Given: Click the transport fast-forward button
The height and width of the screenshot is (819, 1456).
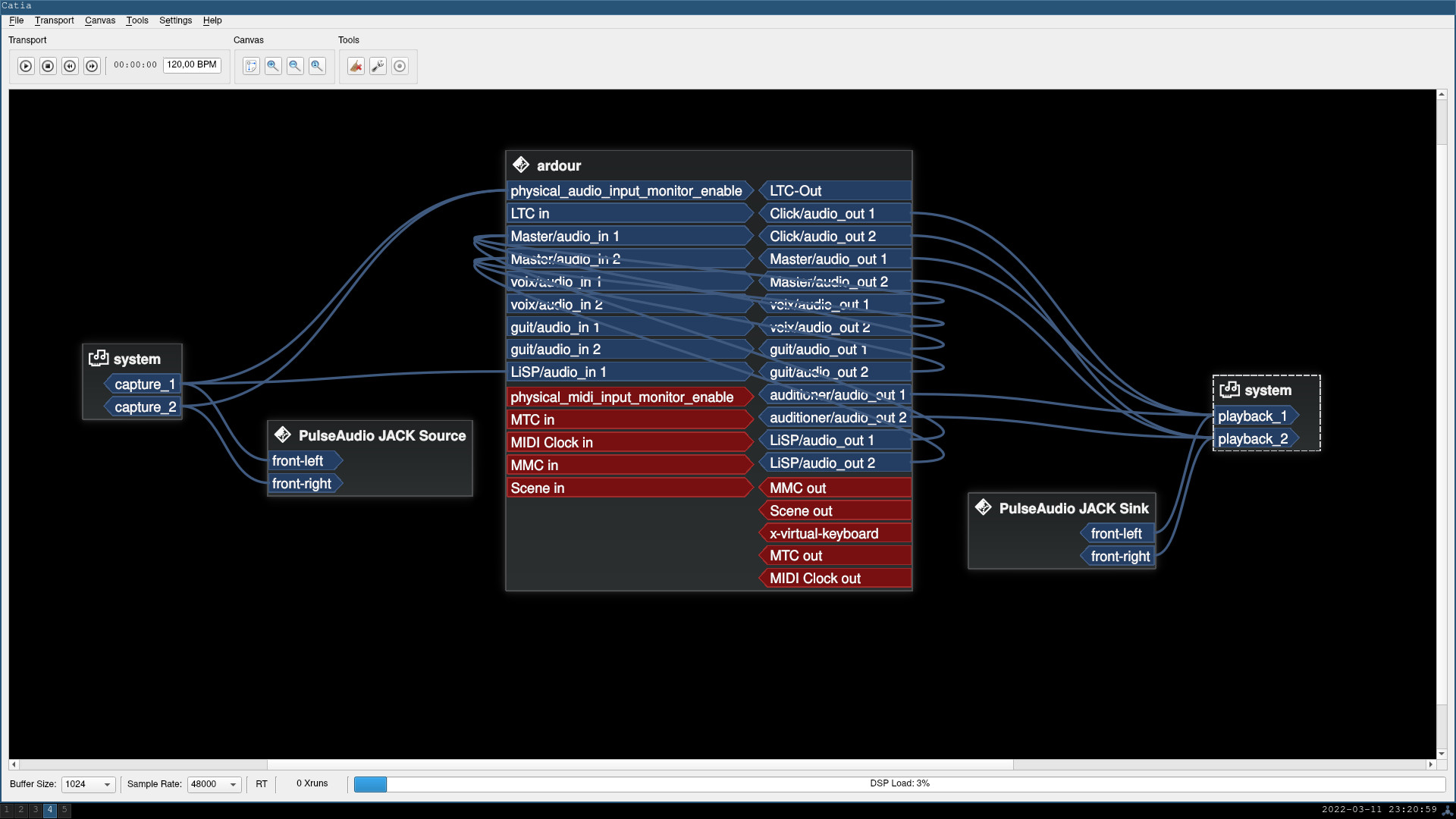Looking at the screenshot, I should 92,66.
